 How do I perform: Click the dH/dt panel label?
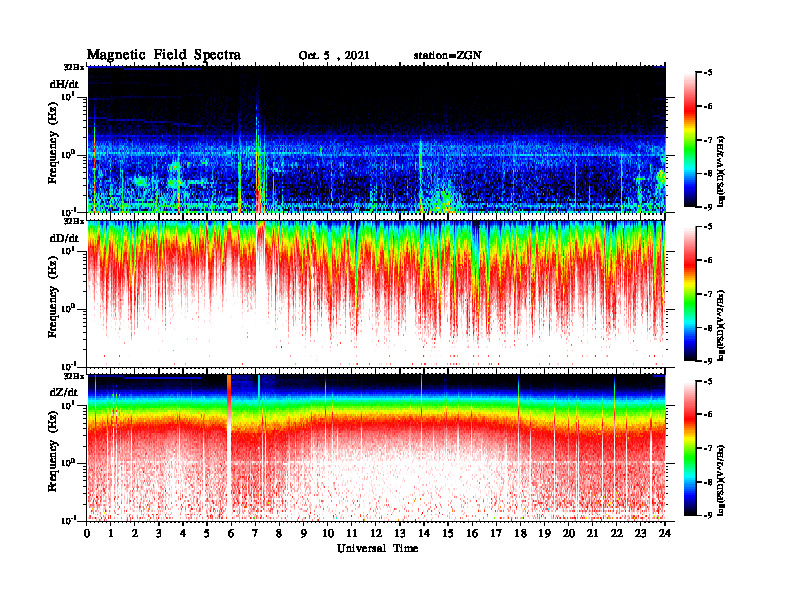tap(64, 84)
